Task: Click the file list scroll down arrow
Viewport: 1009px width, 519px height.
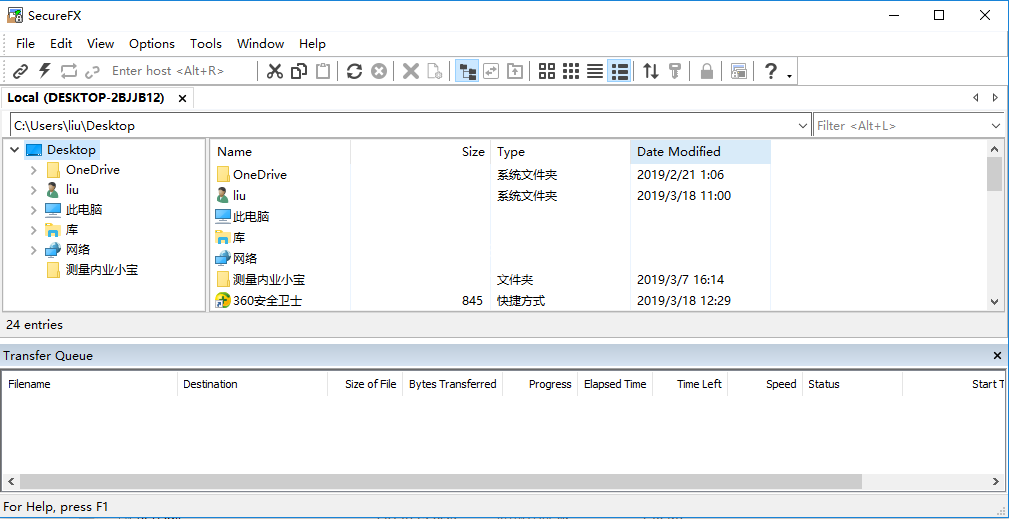Action: point(995,302)
